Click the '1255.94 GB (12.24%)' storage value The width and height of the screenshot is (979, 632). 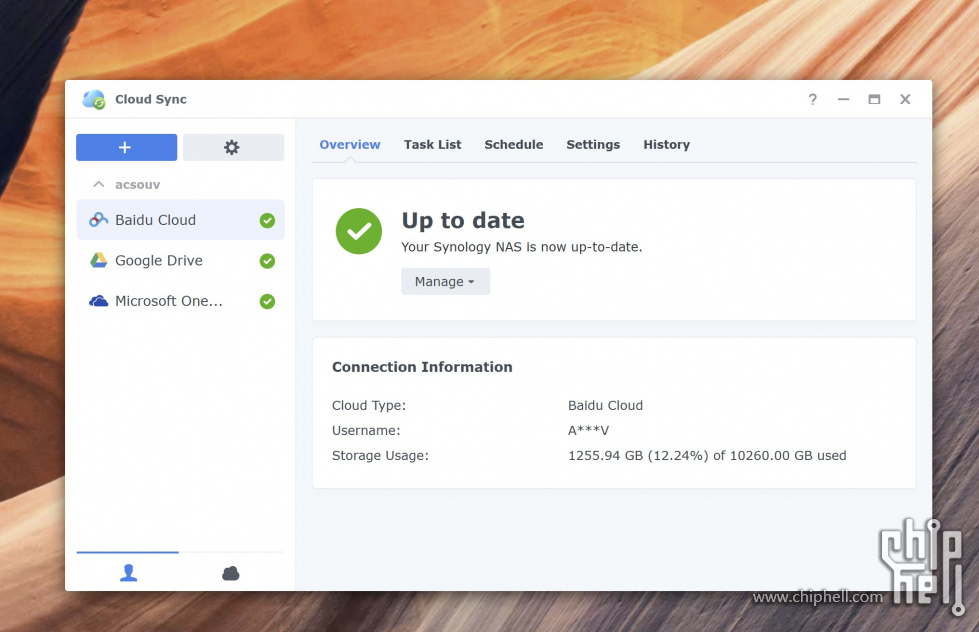pyautogui.click(x=638, y=456)
